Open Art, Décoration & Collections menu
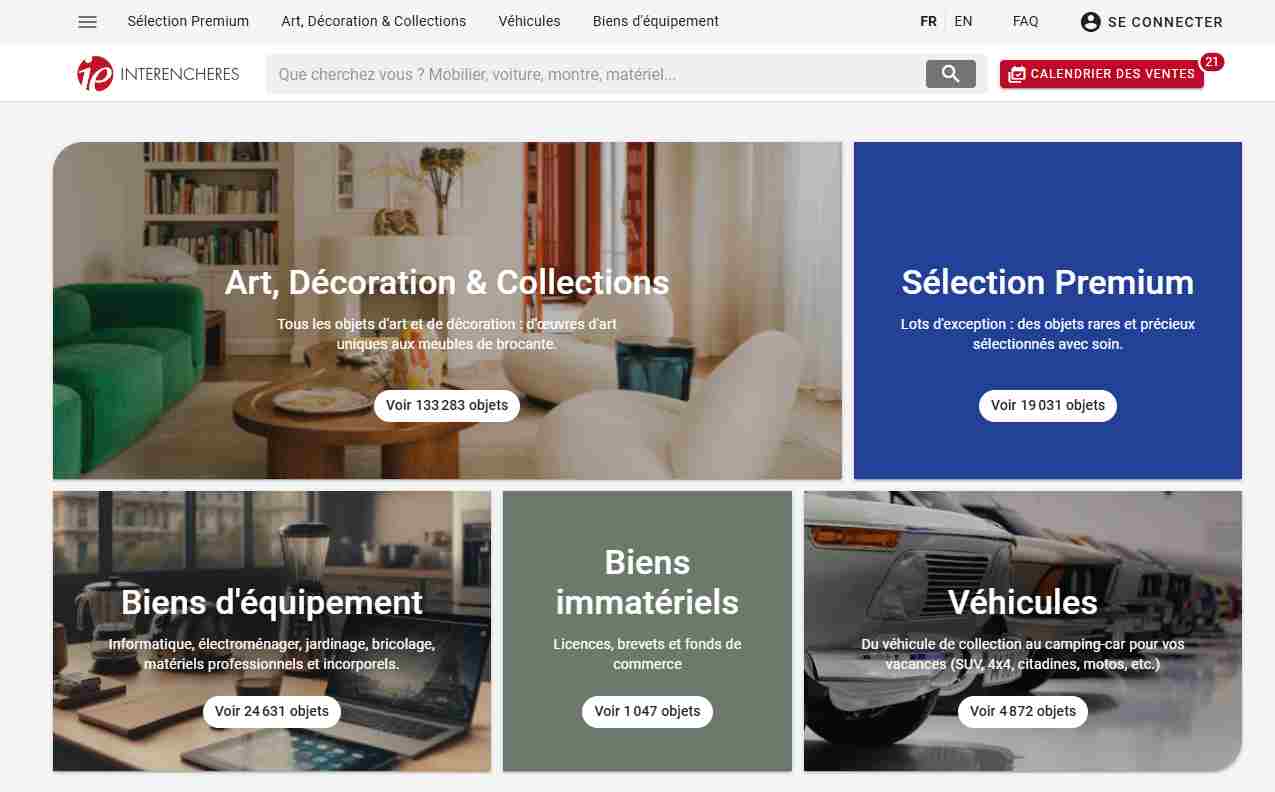This screenshot has height=792, width=1275. pyautogui.click(x=374, y=21)
